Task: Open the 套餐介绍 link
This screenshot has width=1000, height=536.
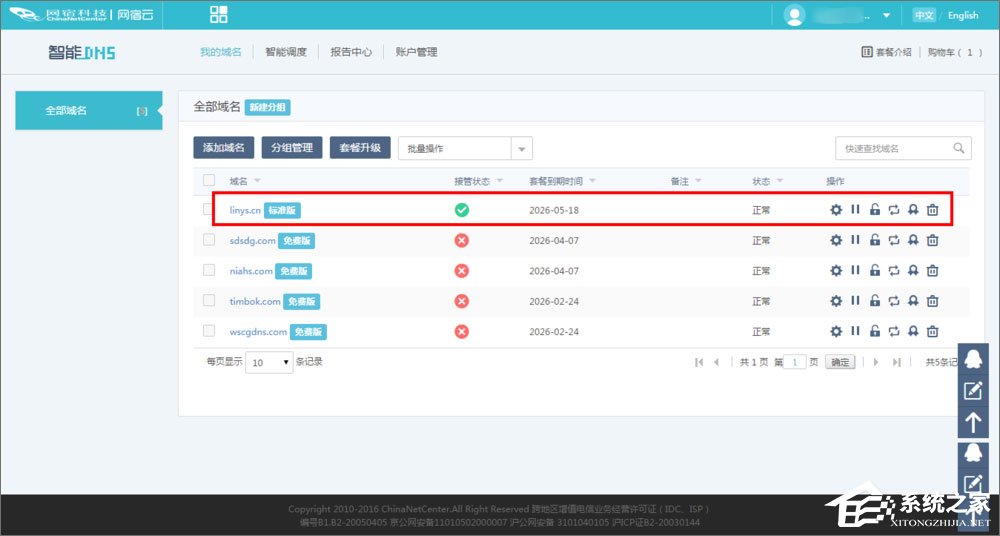Action: (x=886, y=52)
